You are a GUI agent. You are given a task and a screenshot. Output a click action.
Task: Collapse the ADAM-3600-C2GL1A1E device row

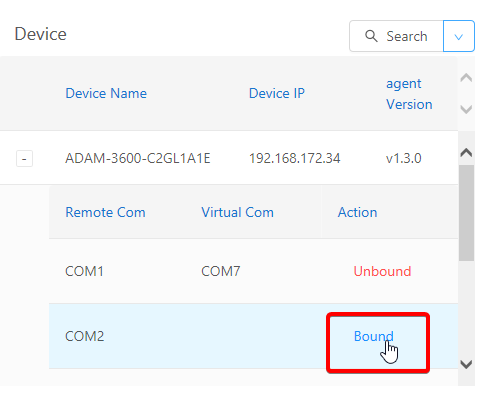(x=24, y=158)
